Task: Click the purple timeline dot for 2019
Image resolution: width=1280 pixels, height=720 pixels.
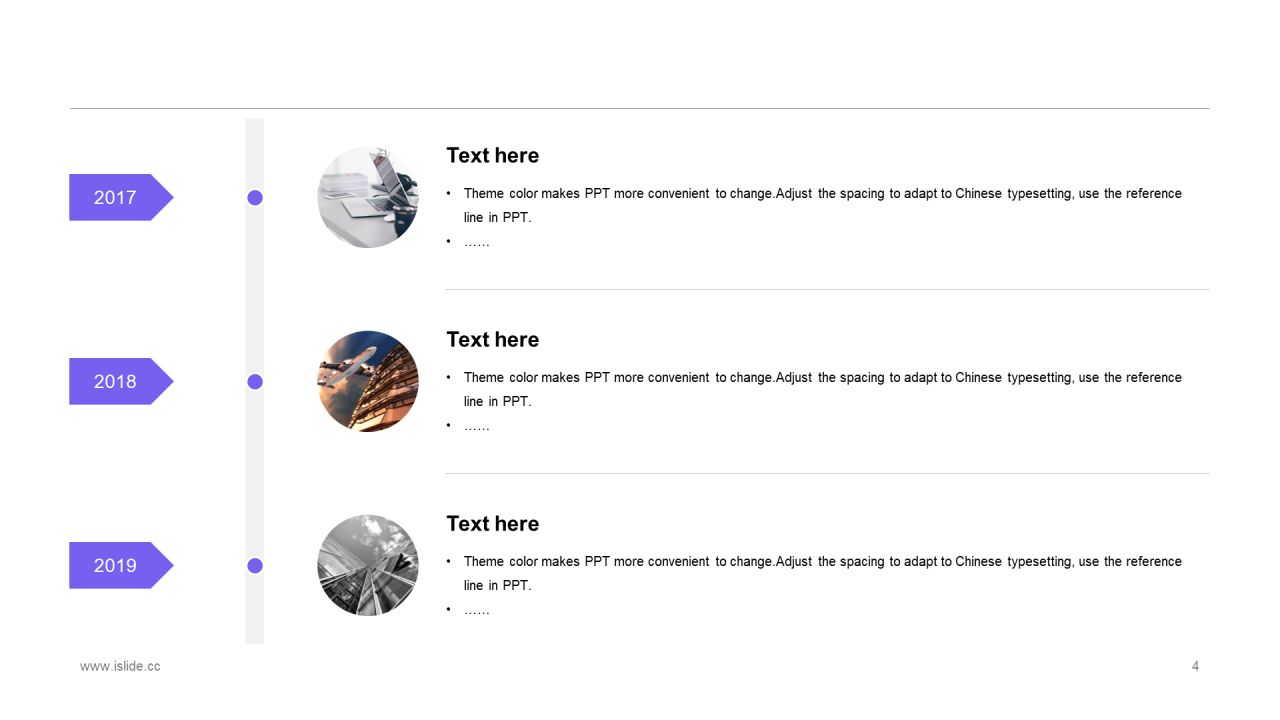Action: click(255, 566)
